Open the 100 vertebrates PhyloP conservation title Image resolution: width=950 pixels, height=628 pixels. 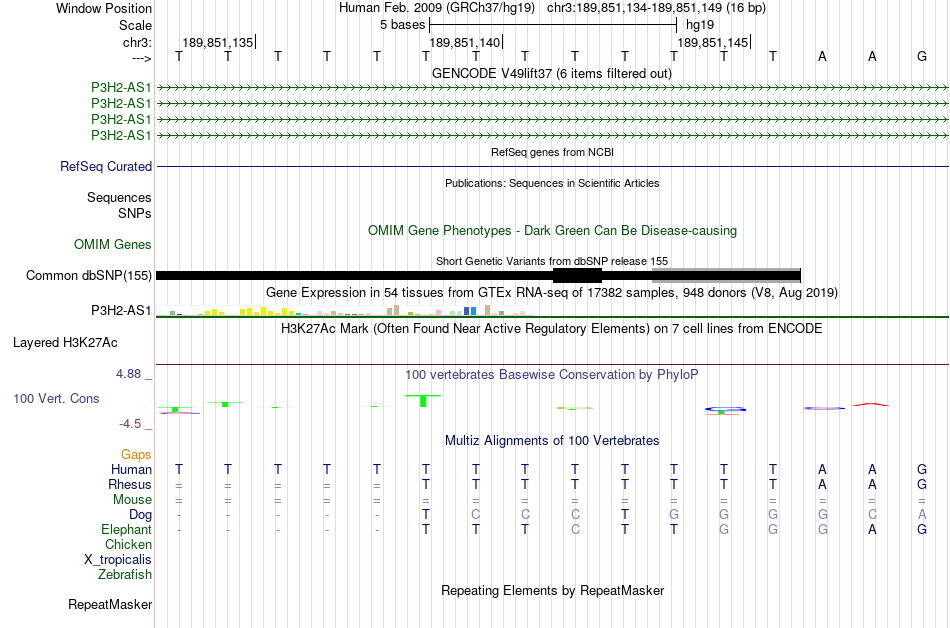(x=552, y=375)
